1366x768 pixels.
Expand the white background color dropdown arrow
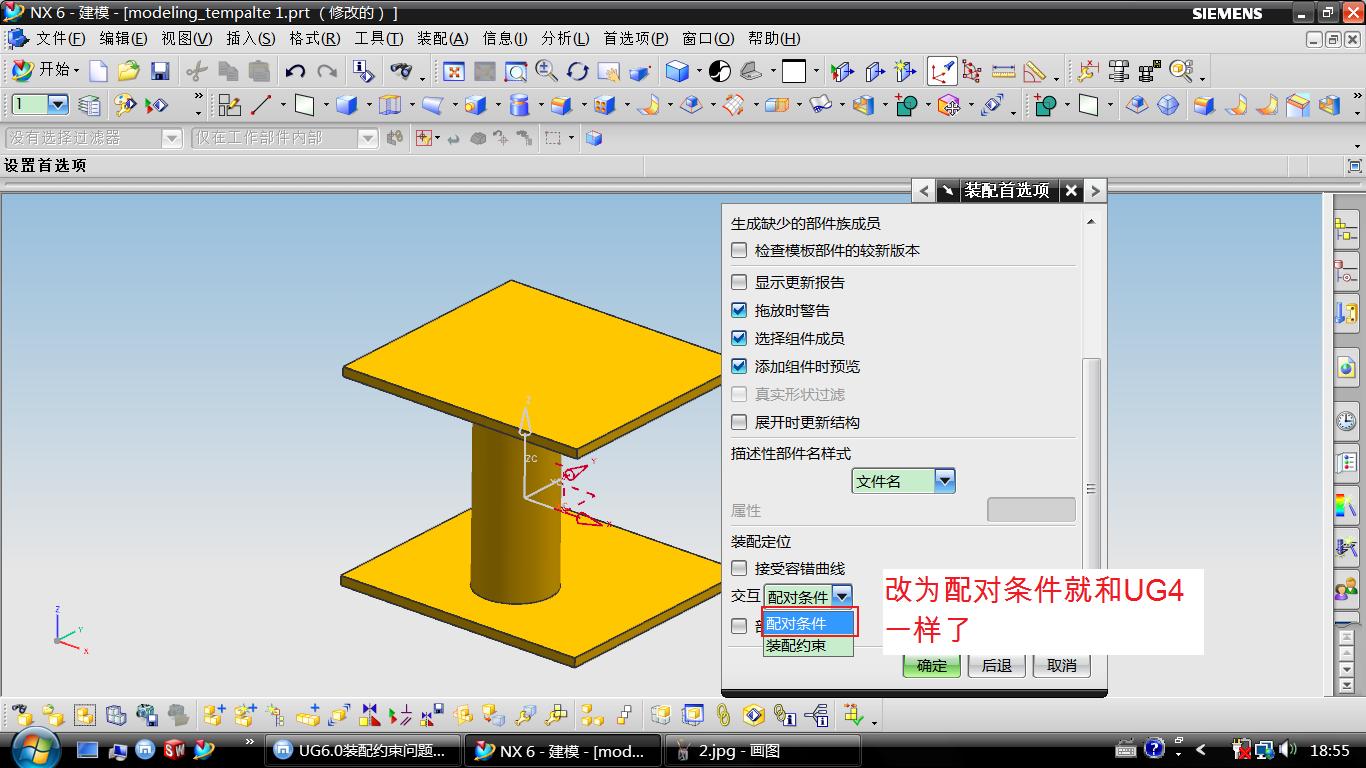click(x=816, y=71)
